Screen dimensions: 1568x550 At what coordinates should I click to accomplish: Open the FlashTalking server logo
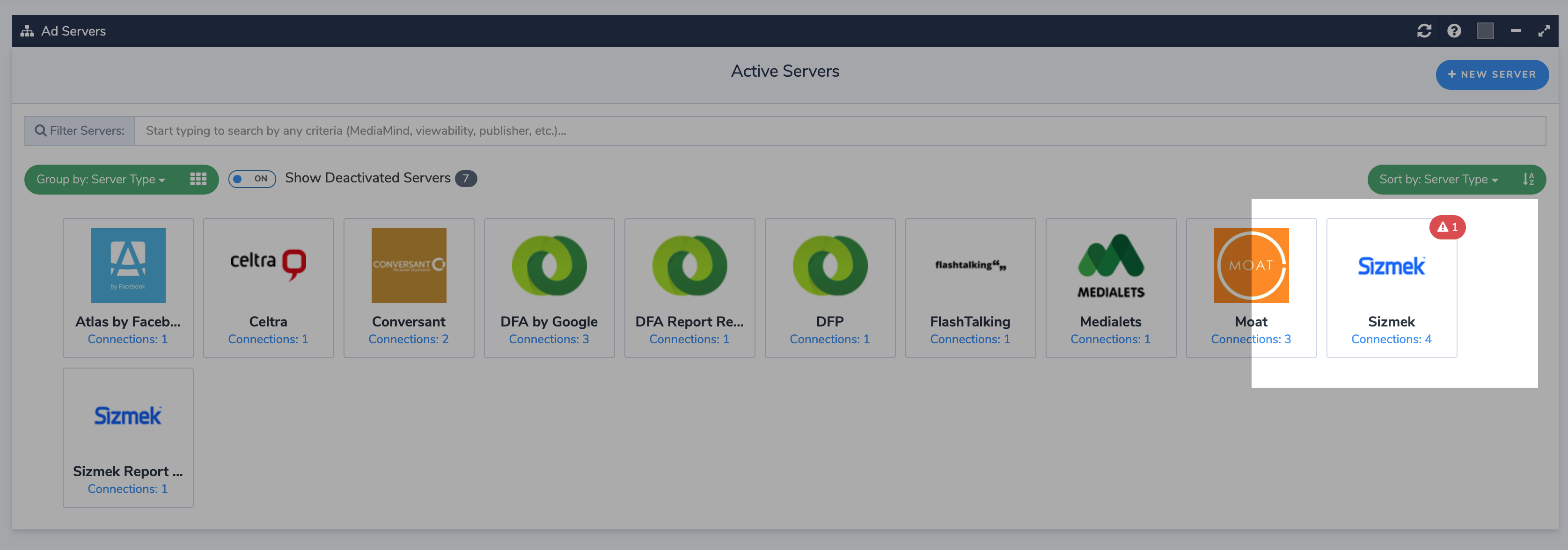970,265
